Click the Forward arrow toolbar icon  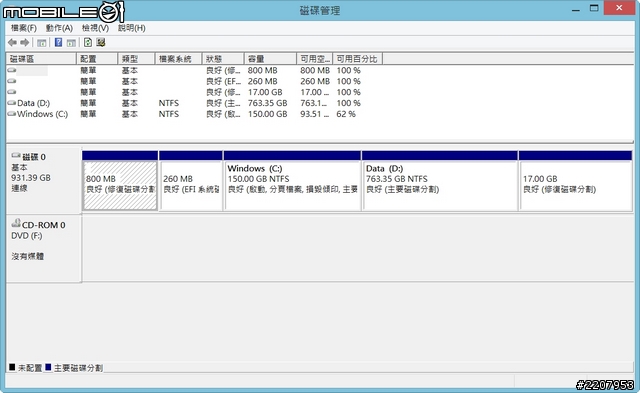[24, 42]
